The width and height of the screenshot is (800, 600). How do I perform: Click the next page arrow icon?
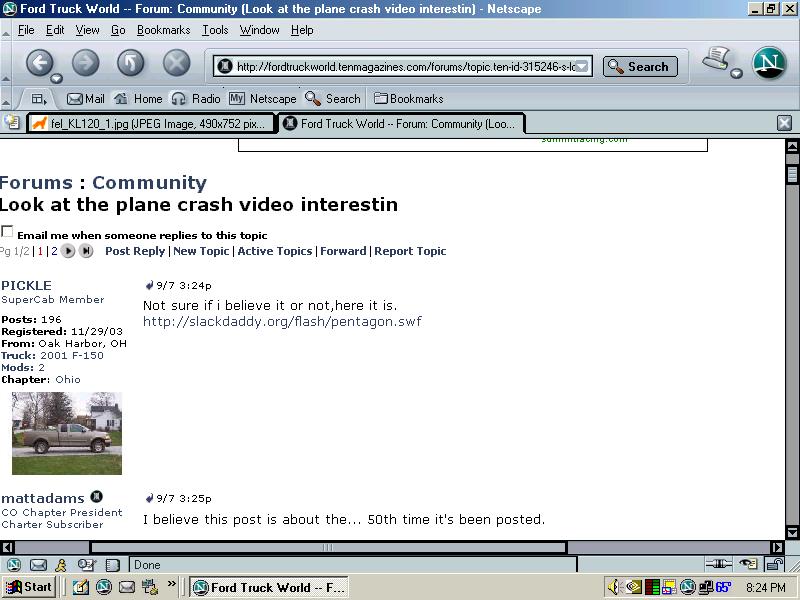(x=68, y=251)
